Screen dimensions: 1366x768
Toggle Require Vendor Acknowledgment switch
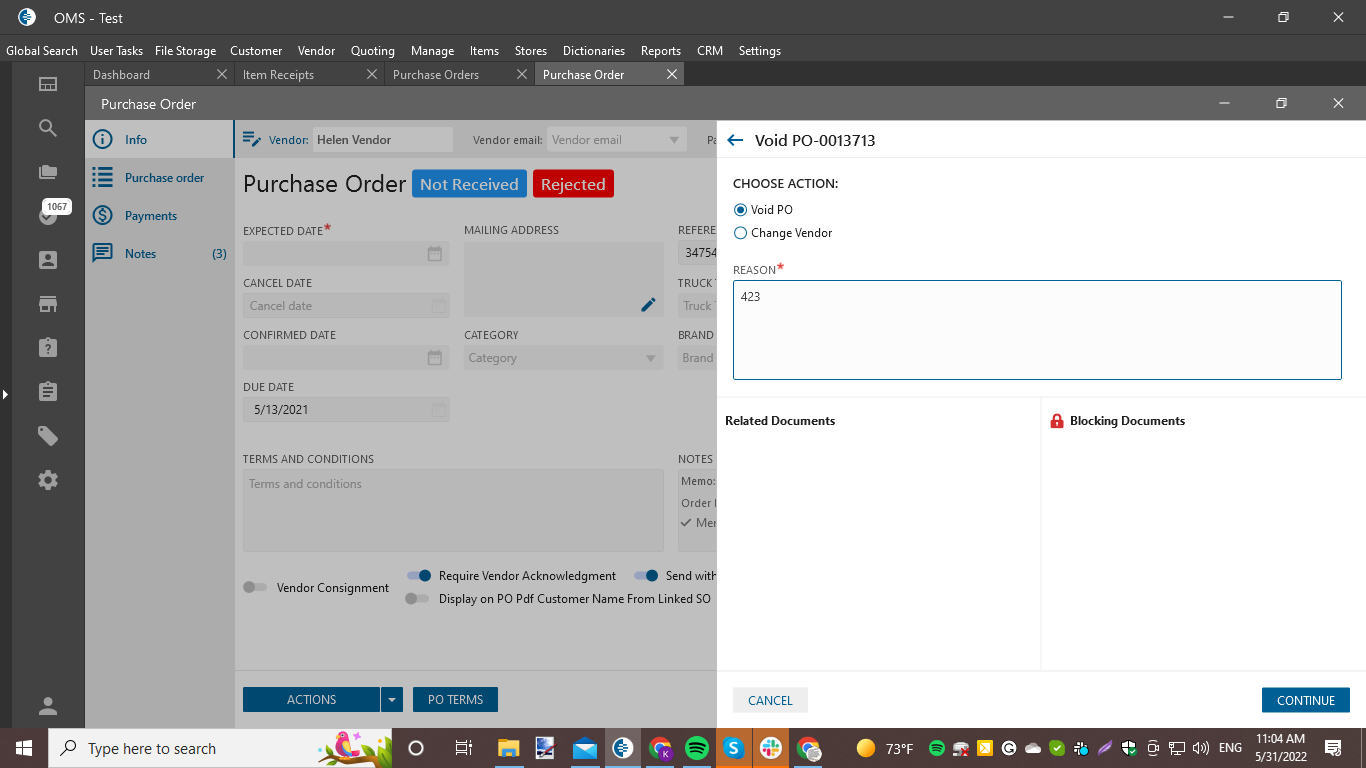(x=419, y=576)
